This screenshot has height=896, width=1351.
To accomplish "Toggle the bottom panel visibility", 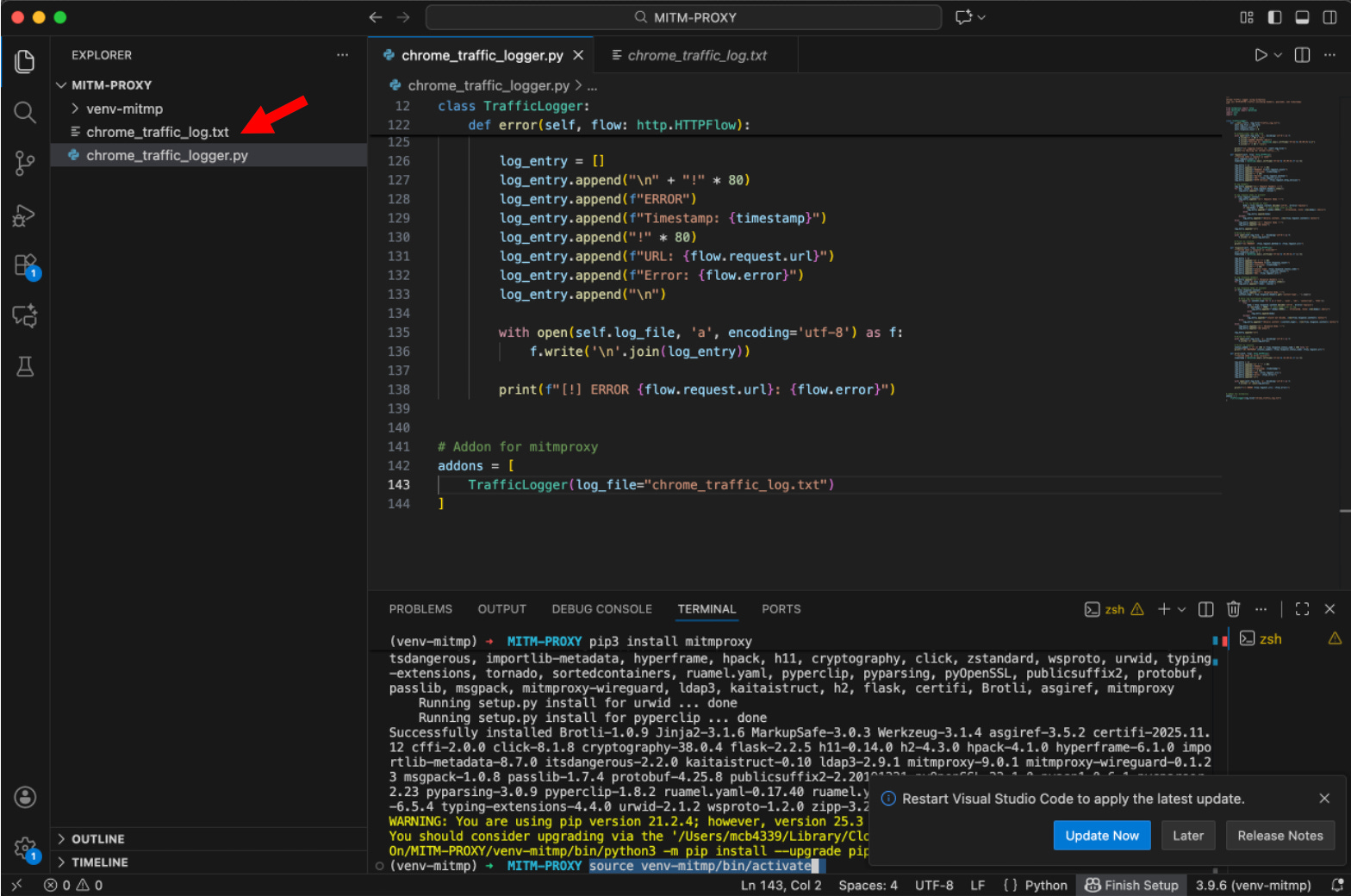I will (x=1303, y=17).
